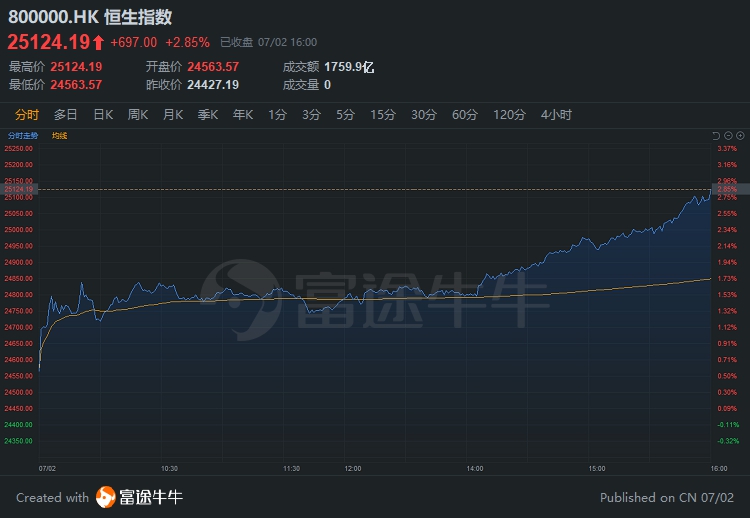Click the change value +697.00
750x518 pixels.
click(133, 43)
